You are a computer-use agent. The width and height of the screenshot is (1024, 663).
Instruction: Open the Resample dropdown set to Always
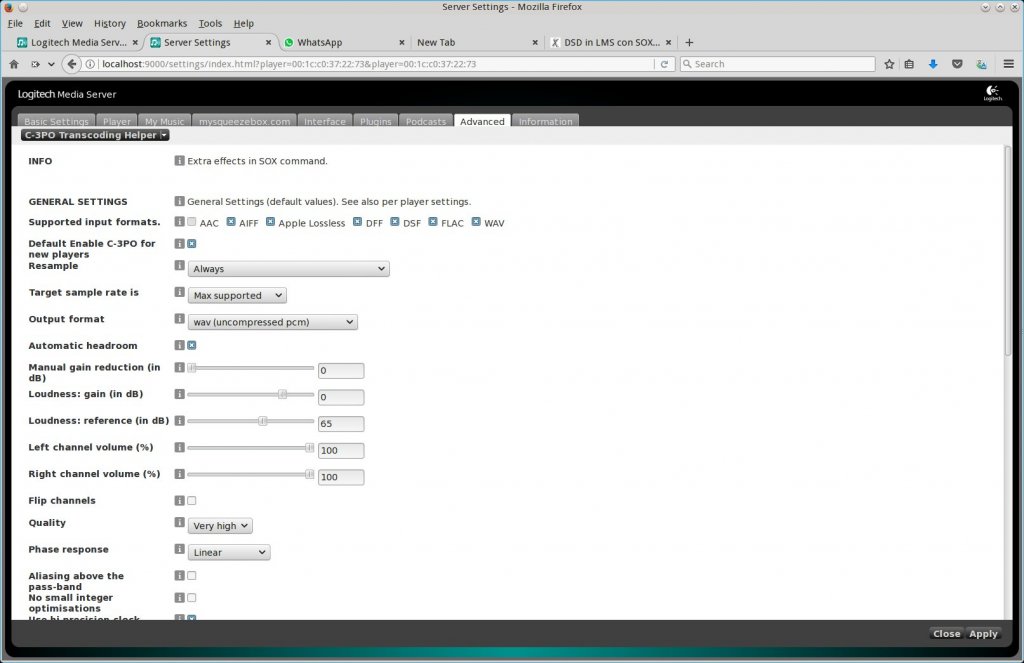(288, 269)
